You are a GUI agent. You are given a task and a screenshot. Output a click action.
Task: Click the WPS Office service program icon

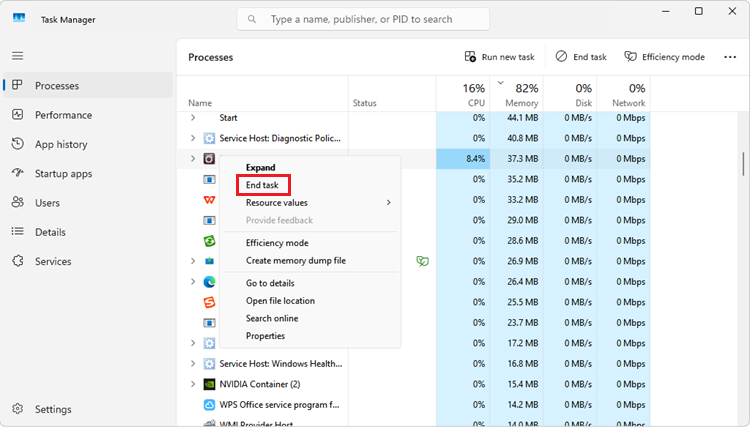click(209, 405)
